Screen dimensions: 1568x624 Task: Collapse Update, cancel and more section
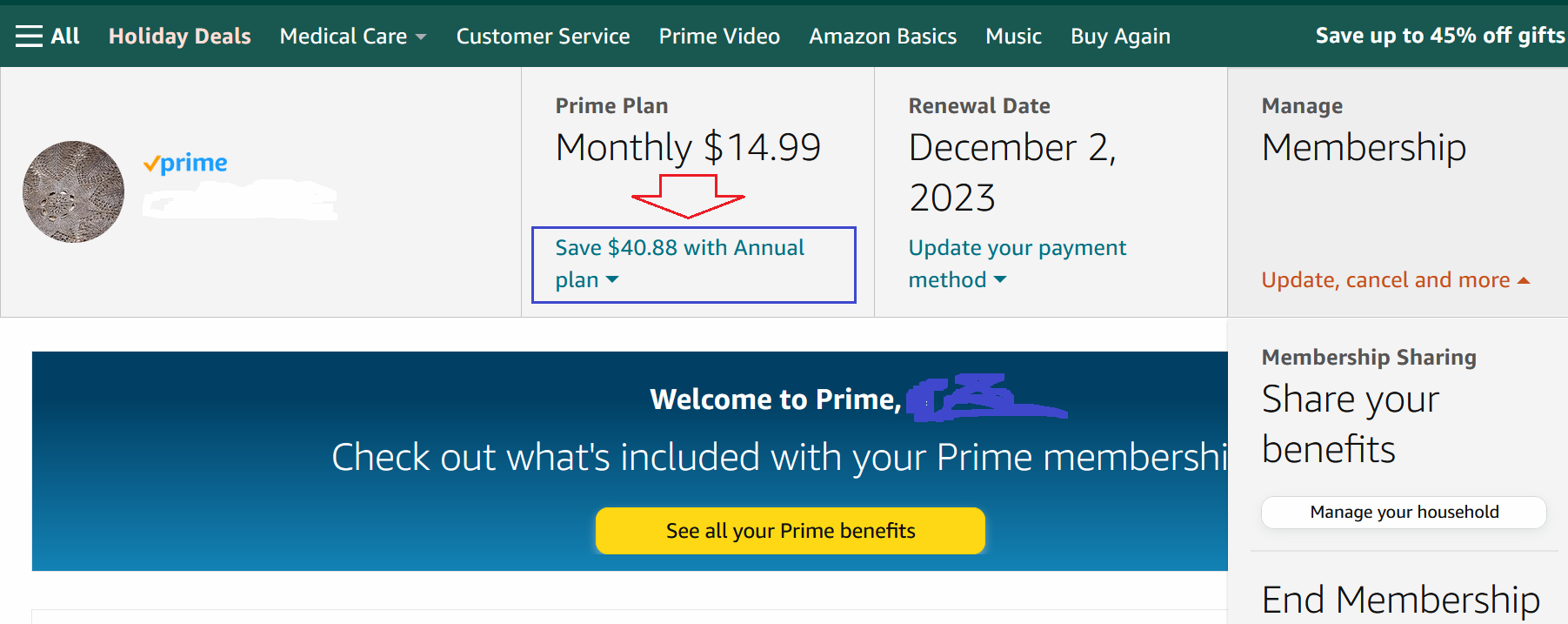pyautogui.click(x=1395, y=280)
